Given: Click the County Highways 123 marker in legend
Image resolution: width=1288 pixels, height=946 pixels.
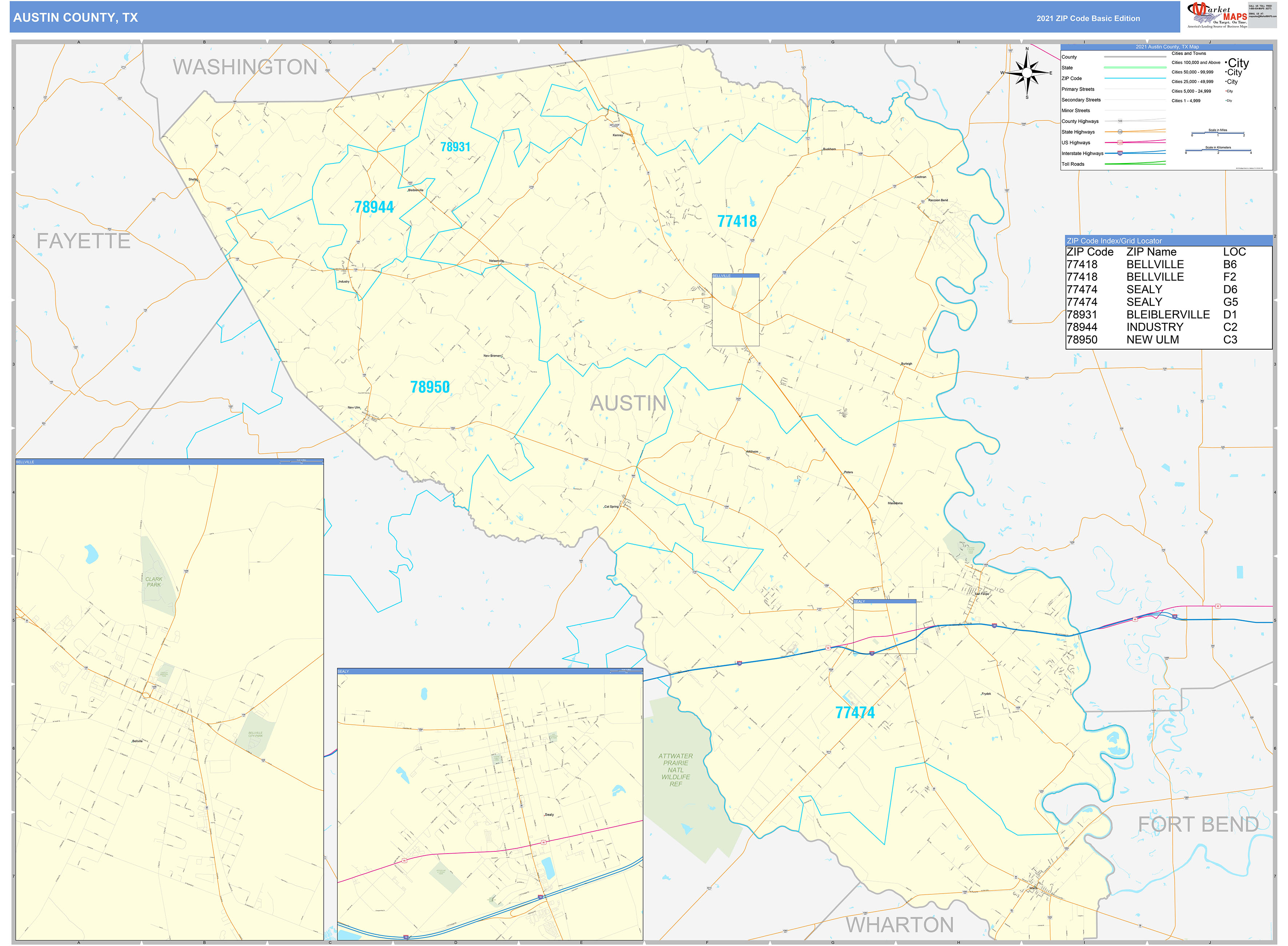Looking at the screenshot, I should (x=1120, y=122).
